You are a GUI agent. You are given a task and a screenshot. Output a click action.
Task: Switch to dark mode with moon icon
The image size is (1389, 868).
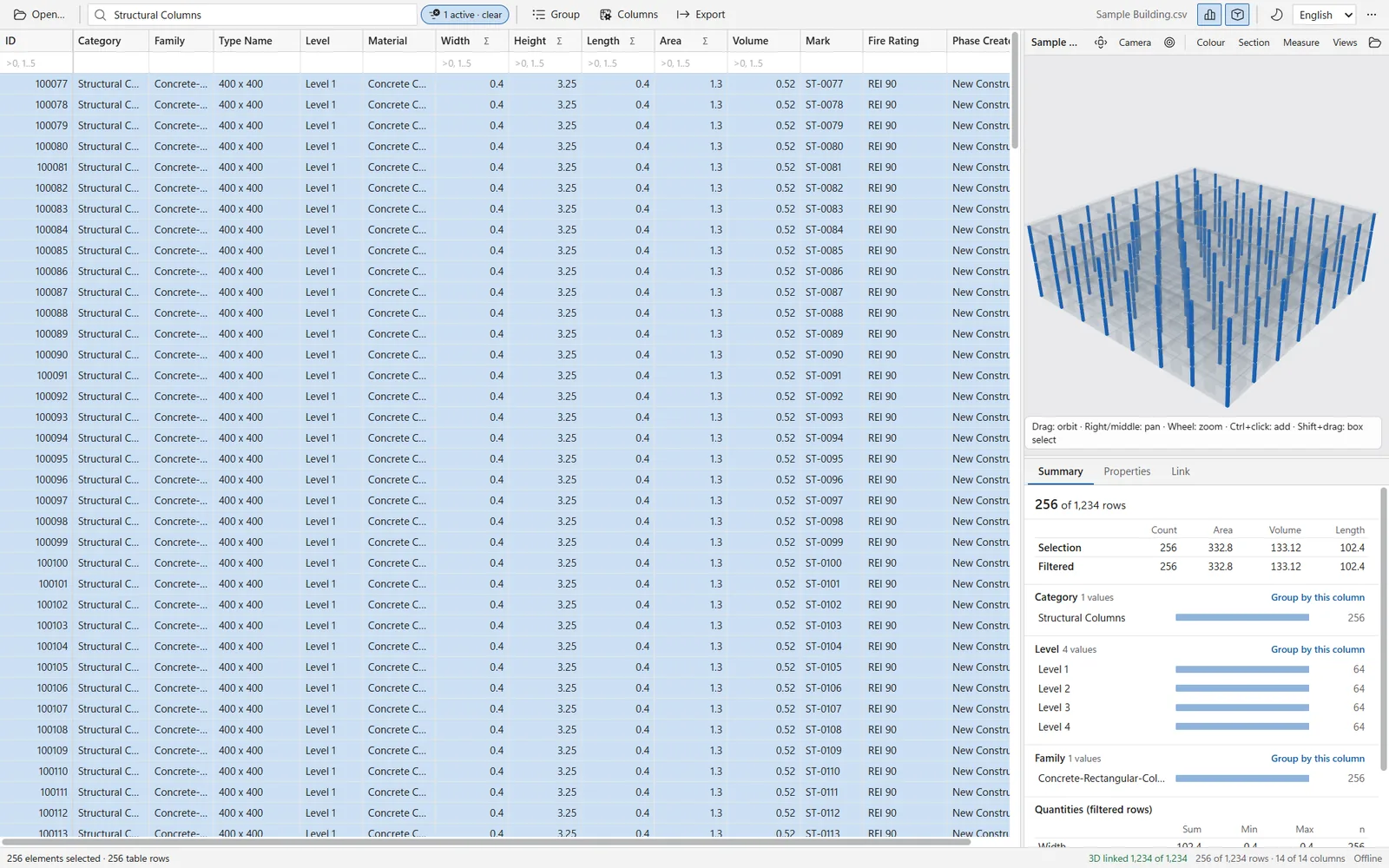point(1276,15)
